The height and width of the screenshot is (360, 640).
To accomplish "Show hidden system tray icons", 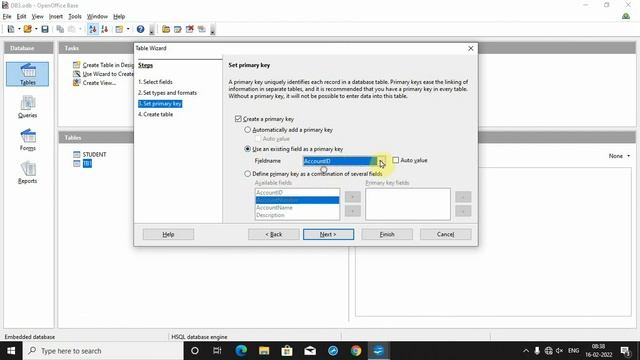I will point(526,351).
